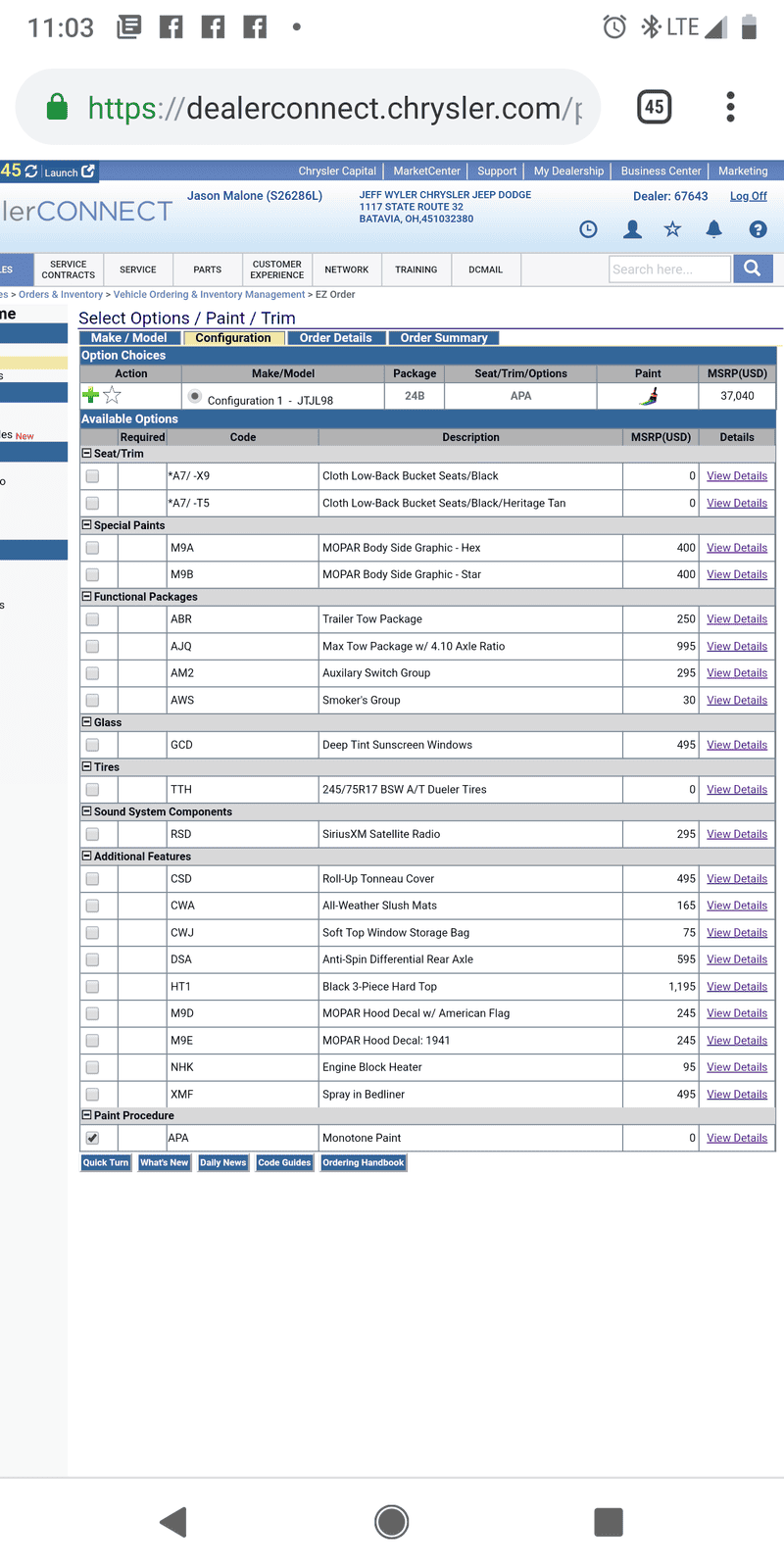Viewport: 784px width, 1568px height.
Task: Collapse the Paint Procedure section
Action: (x=86, y=1115)
